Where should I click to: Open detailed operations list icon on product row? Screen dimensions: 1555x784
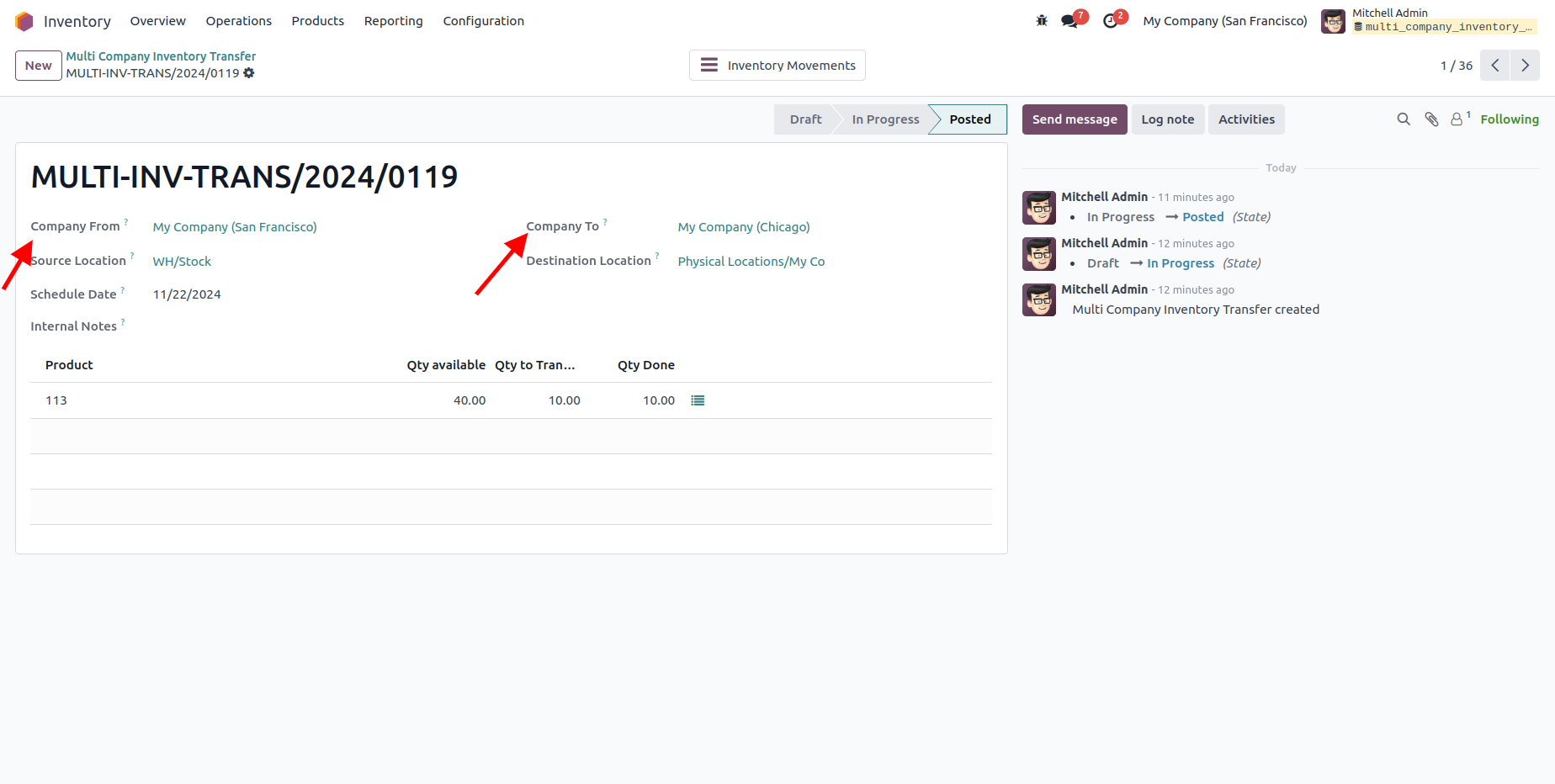[x=698, y=400]
